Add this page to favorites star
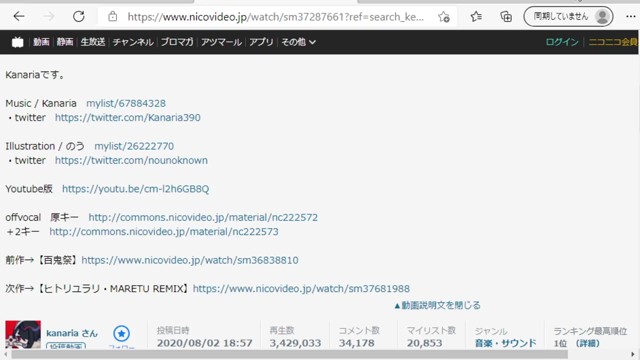This screenshot has height=360, width=640. [444, 17]
